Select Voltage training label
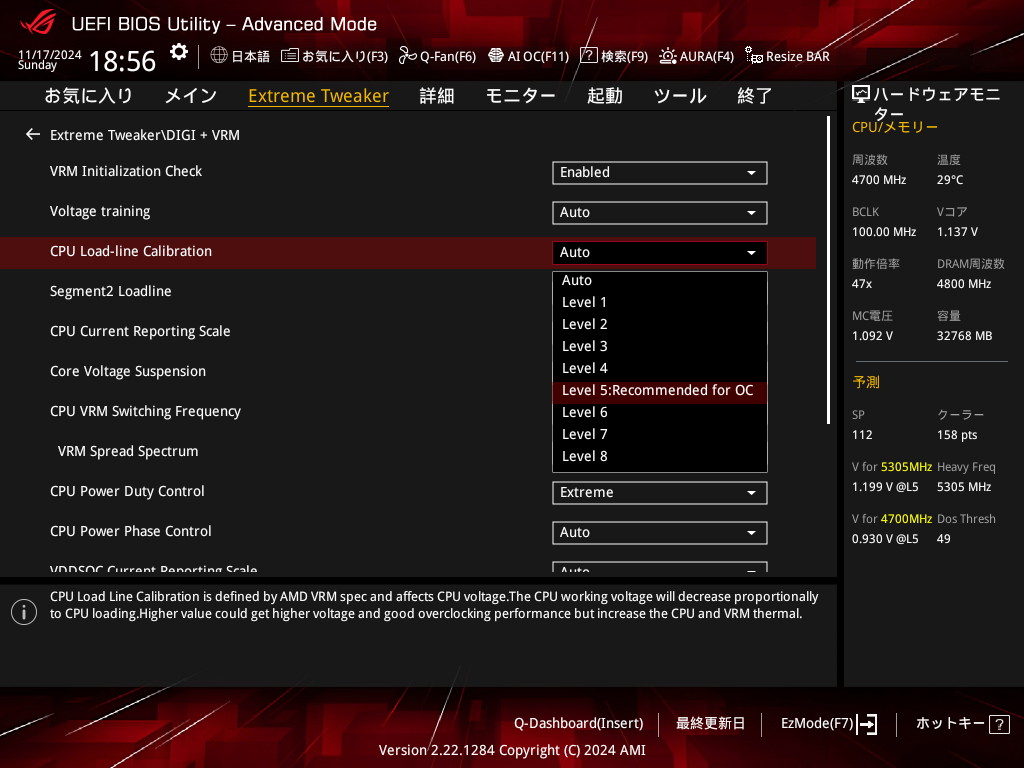 [100, 212]
